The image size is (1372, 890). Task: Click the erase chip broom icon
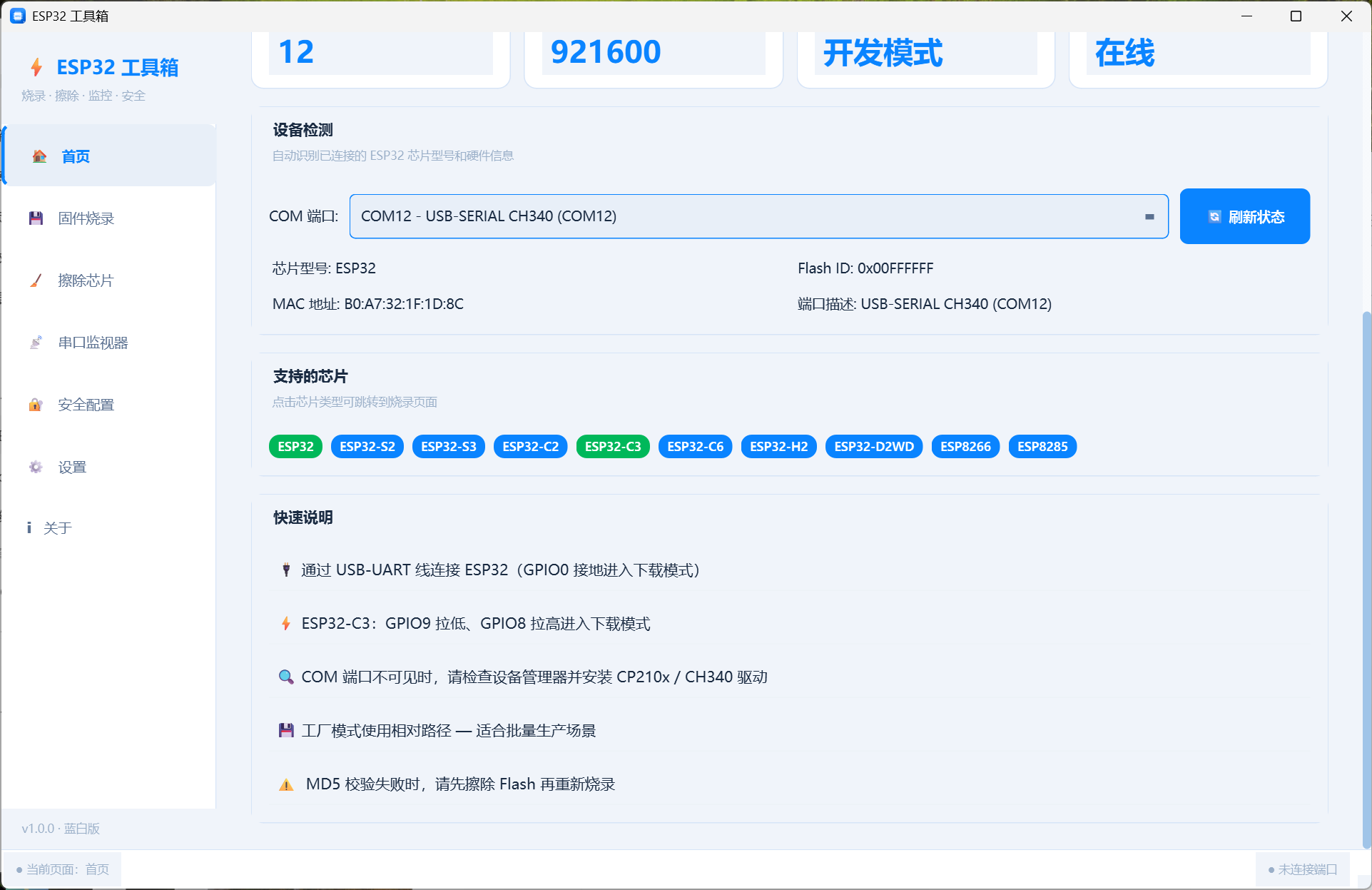36,280
